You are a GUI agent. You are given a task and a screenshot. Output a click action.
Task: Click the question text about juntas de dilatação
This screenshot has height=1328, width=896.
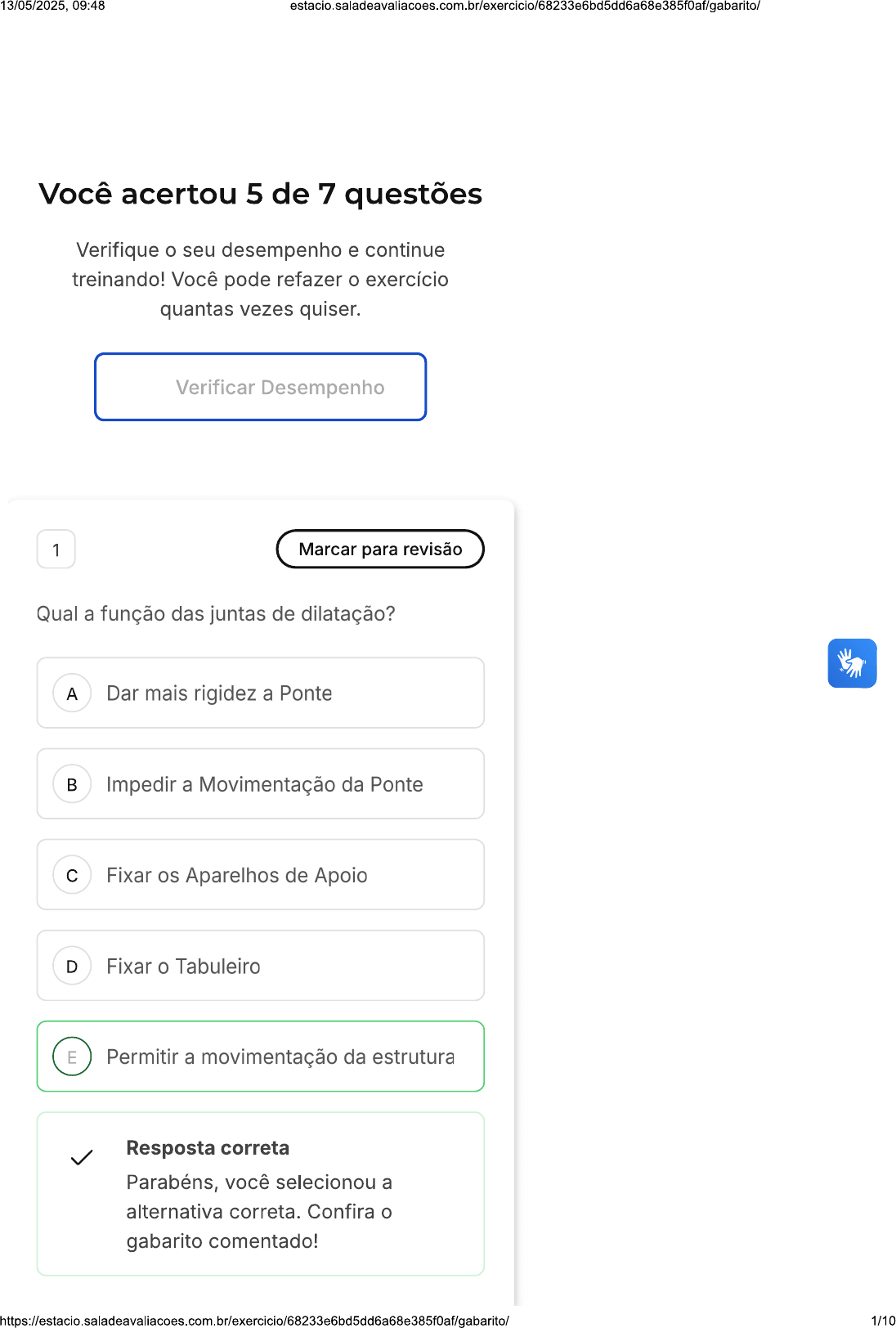[x=216, y=613]
